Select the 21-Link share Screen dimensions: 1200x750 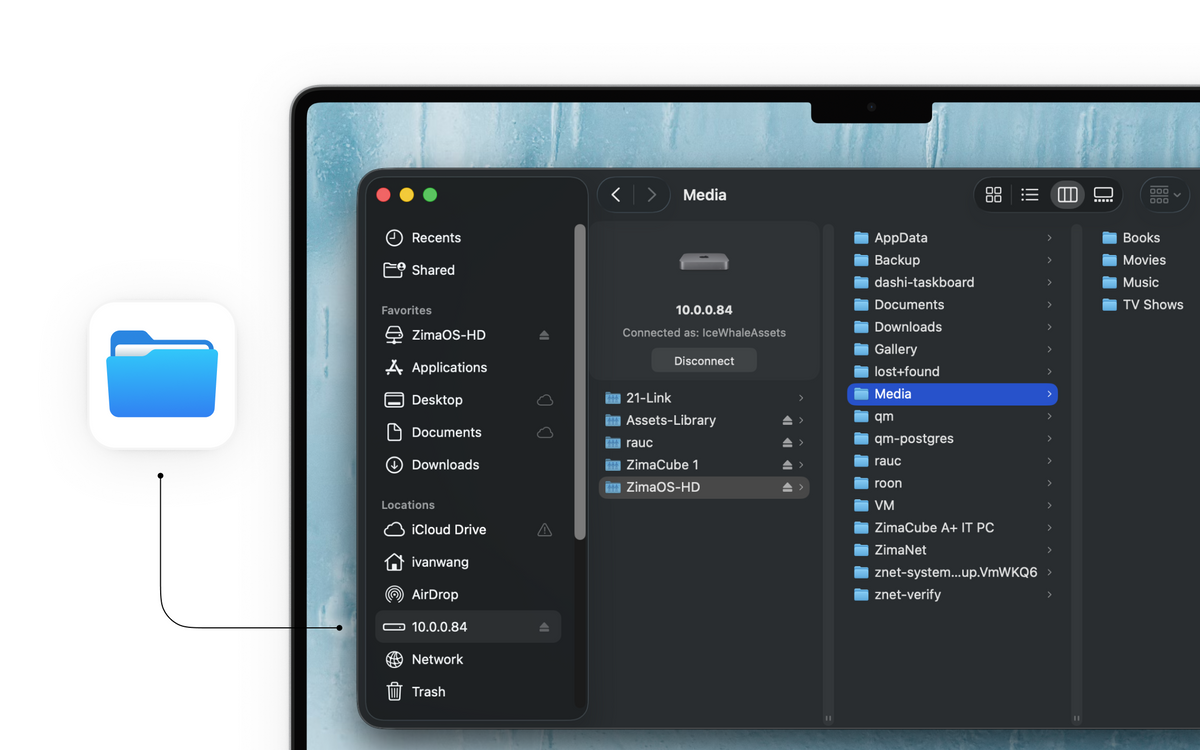[x=704, y=398]
